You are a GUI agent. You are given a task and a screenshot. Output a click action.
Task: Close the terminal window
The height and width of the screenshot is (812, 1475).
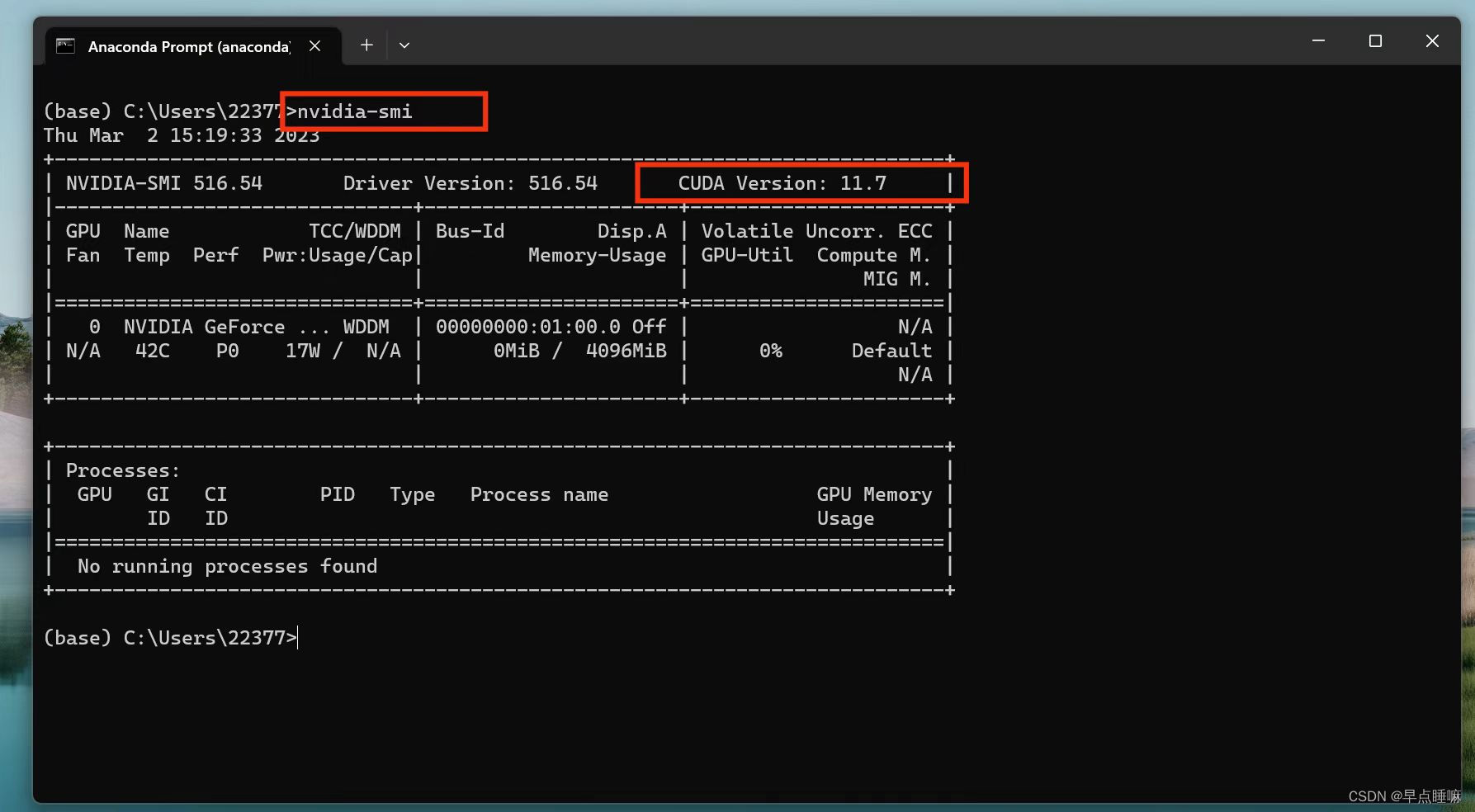pyautogui.click(x=1432, y=40)
